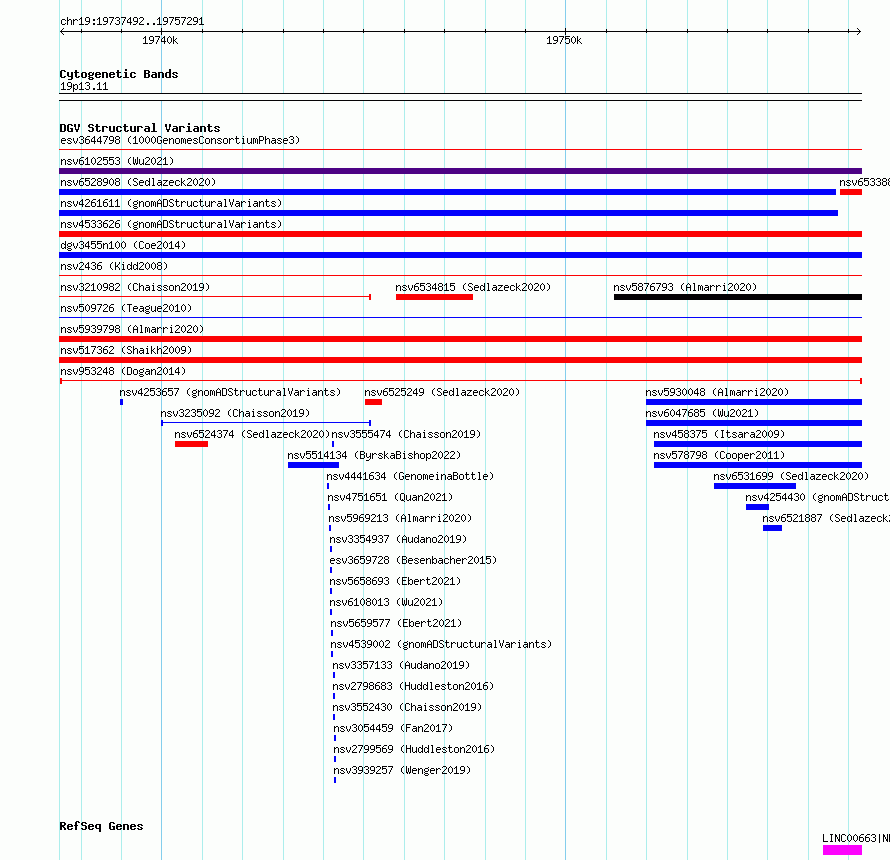Select nsv2436 Kidd2008 variant label
Image resolution: width=890 pixels, height=860 pixels.
[114, 266]
